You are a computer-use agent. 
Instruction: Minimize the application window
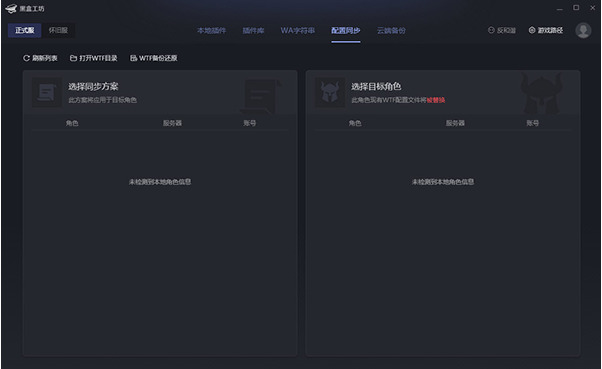560,8
